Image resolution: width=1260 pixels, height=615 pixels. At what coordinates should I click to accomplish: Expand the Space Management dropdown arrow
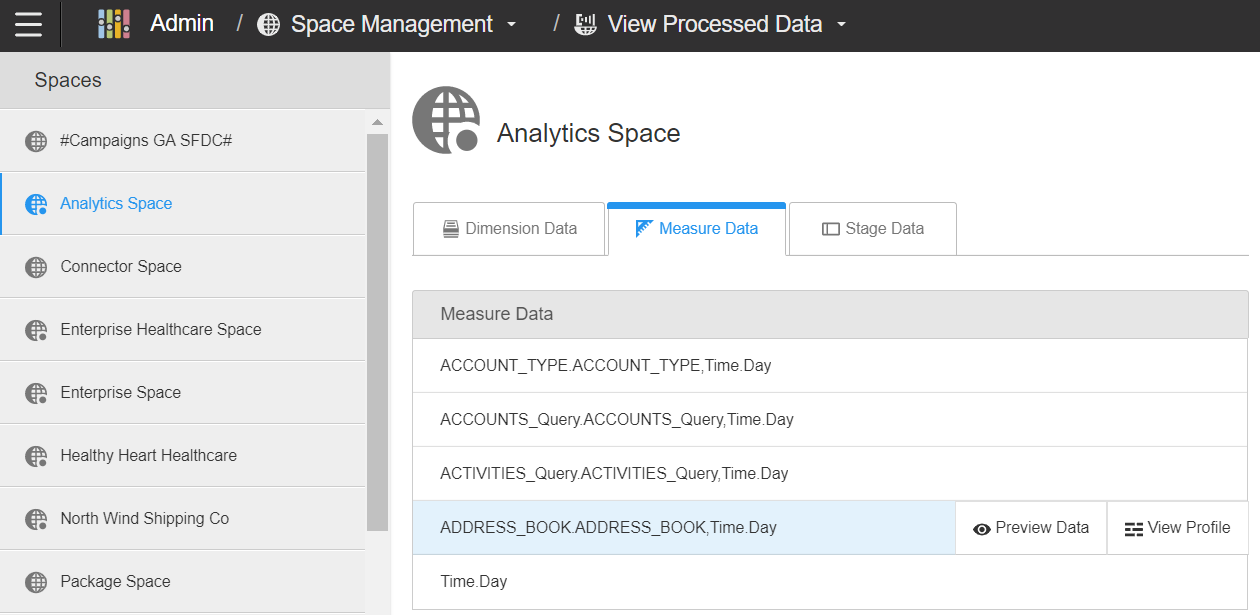click(x=512, y=25)
